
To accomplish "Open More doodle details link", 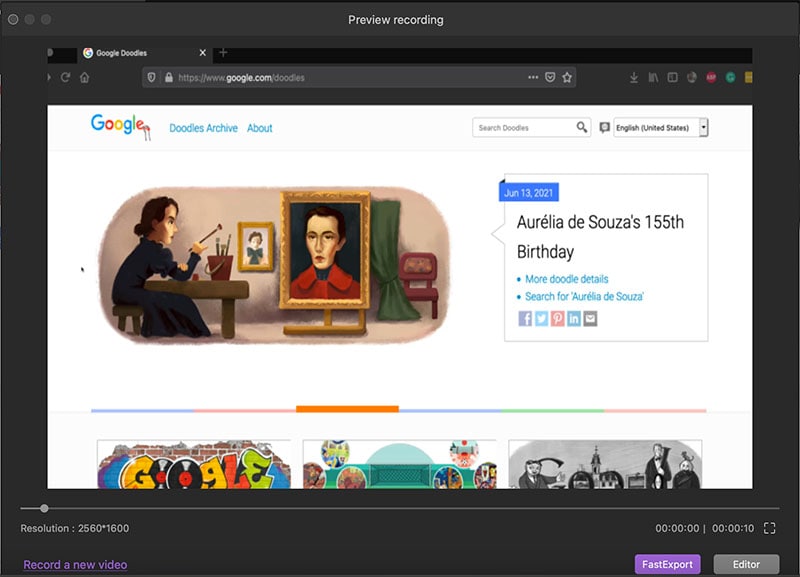I will 566,279.
